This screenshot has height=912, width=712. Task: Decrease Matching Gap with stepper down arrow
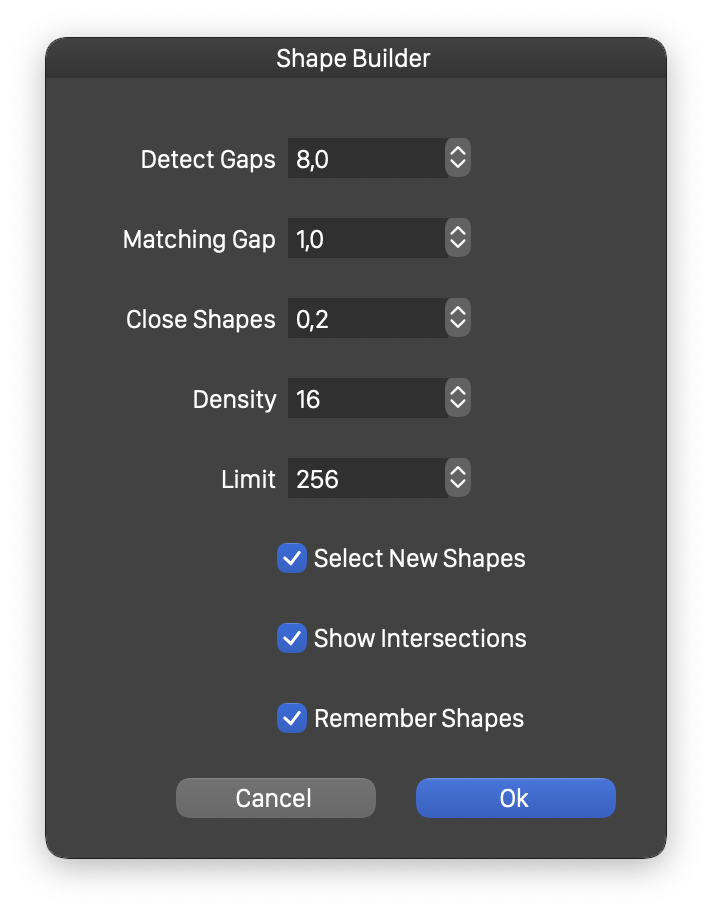click(x=458, y=245)
